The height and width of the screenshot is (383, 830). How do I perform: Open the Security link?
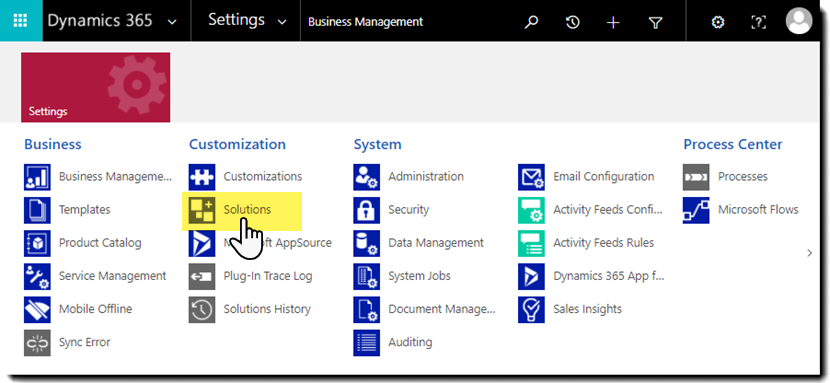[x=408, y=209]
